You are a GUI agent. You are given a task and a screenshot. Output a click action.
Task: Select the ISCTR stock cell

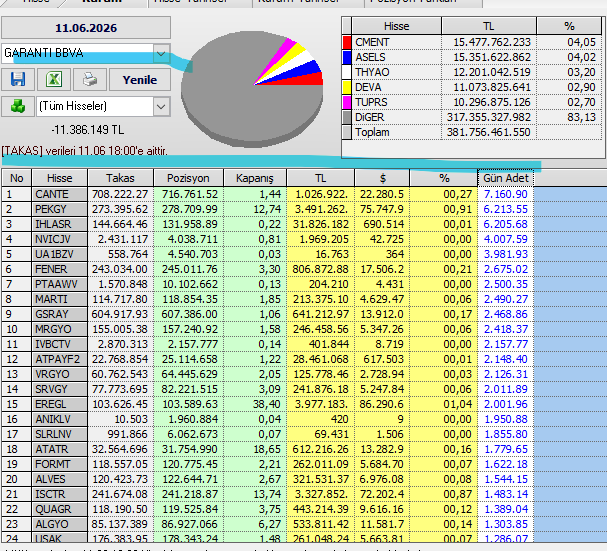pos(60,494)
